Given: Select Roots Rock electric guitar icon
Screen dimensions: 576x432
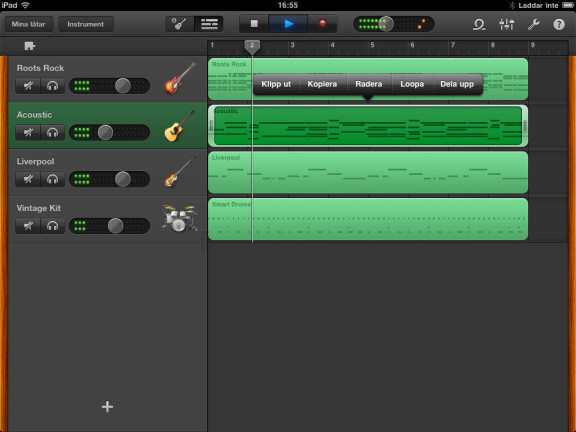Looking at the screenshot, I should point(180,78).
